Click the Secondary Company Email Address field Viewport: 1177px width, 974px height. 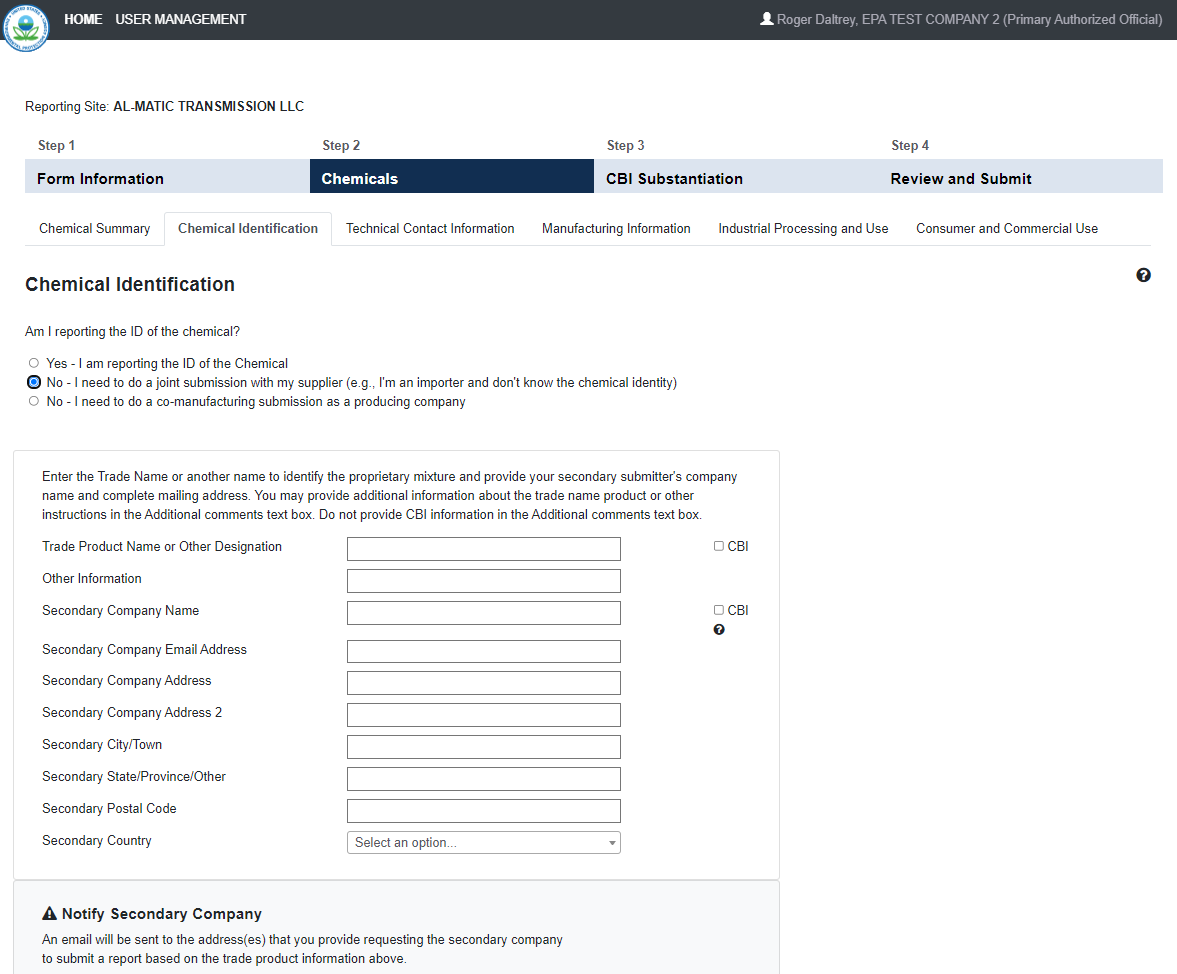(483, 651)
